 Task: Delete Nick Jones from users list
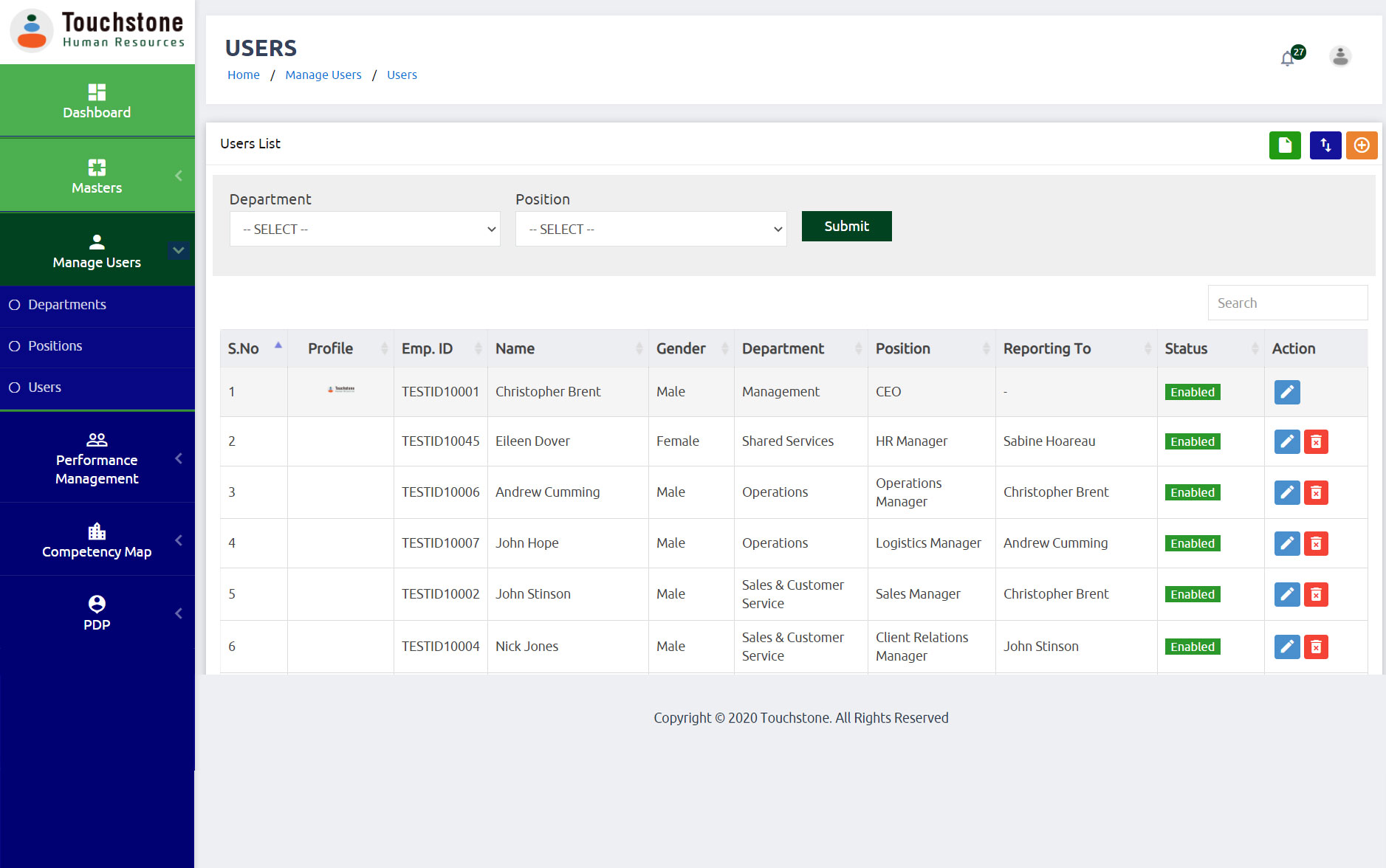tap(1315, 647)
